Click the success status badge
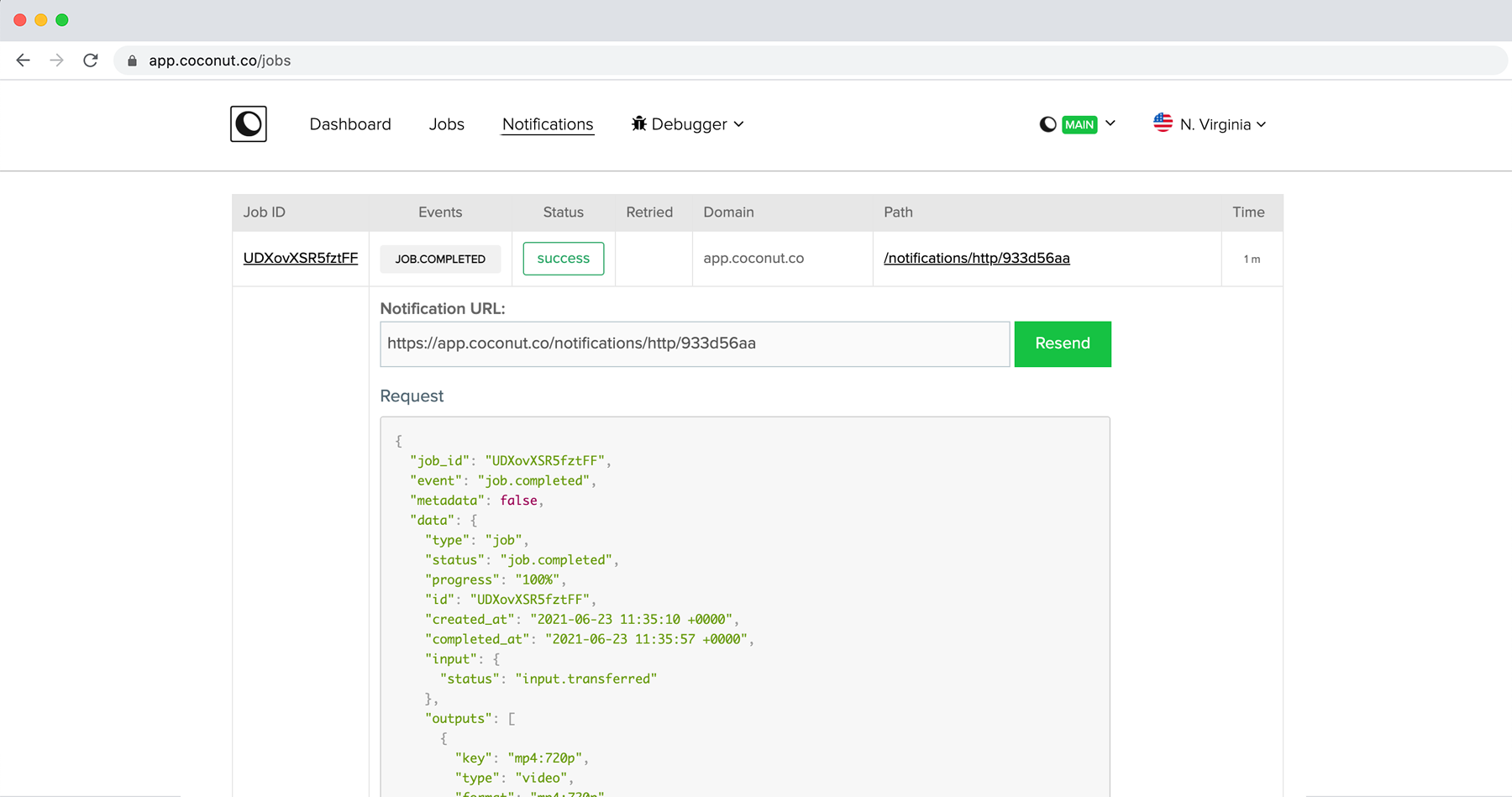This screenshot has width=1512, height=797. pyautogui.click(x=563, y=258)
